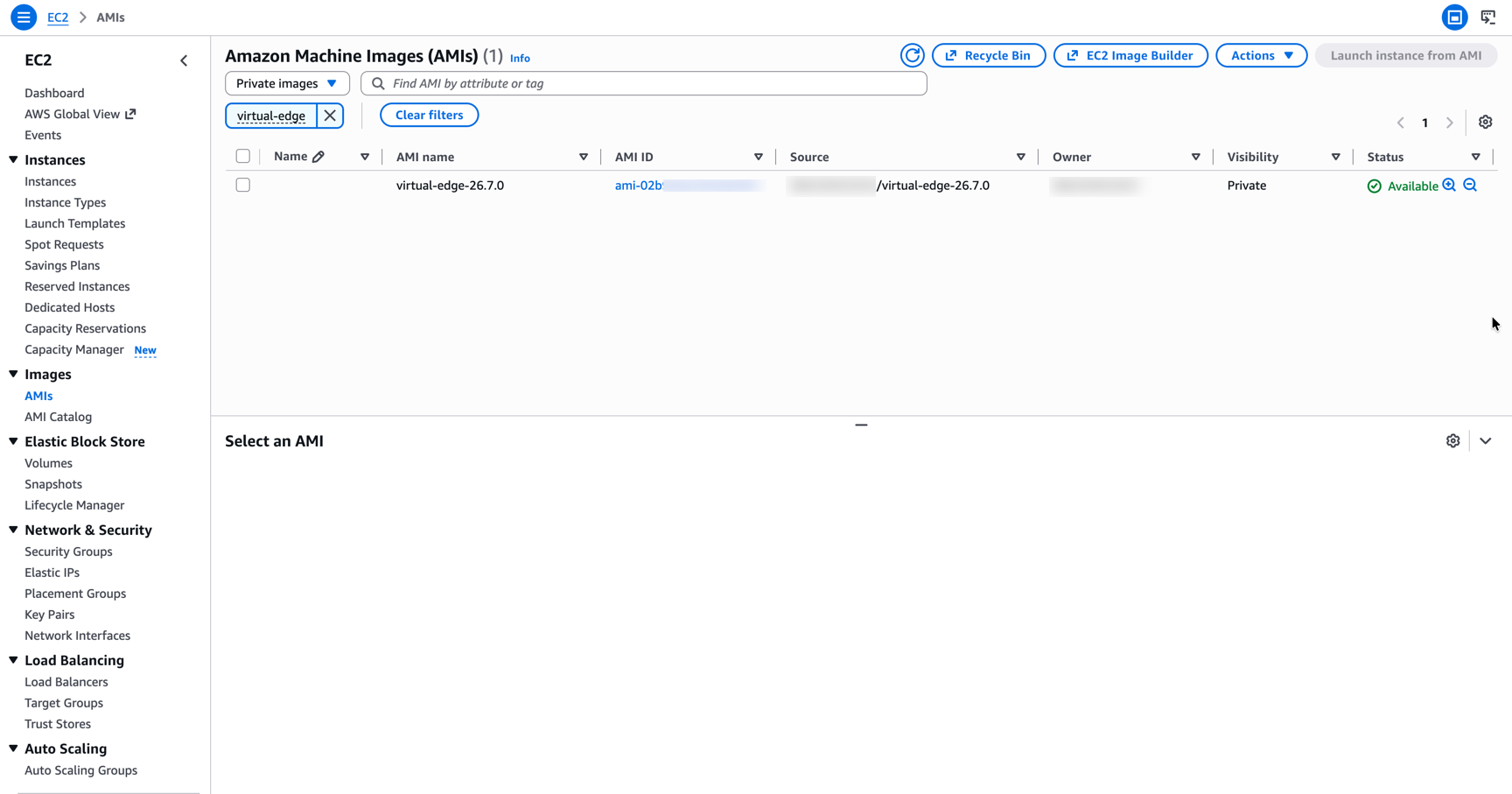The width and height of the screenshot is (1512, 794).
Task: Remove the virtual-edge filter token
Action: click(330, 116)
